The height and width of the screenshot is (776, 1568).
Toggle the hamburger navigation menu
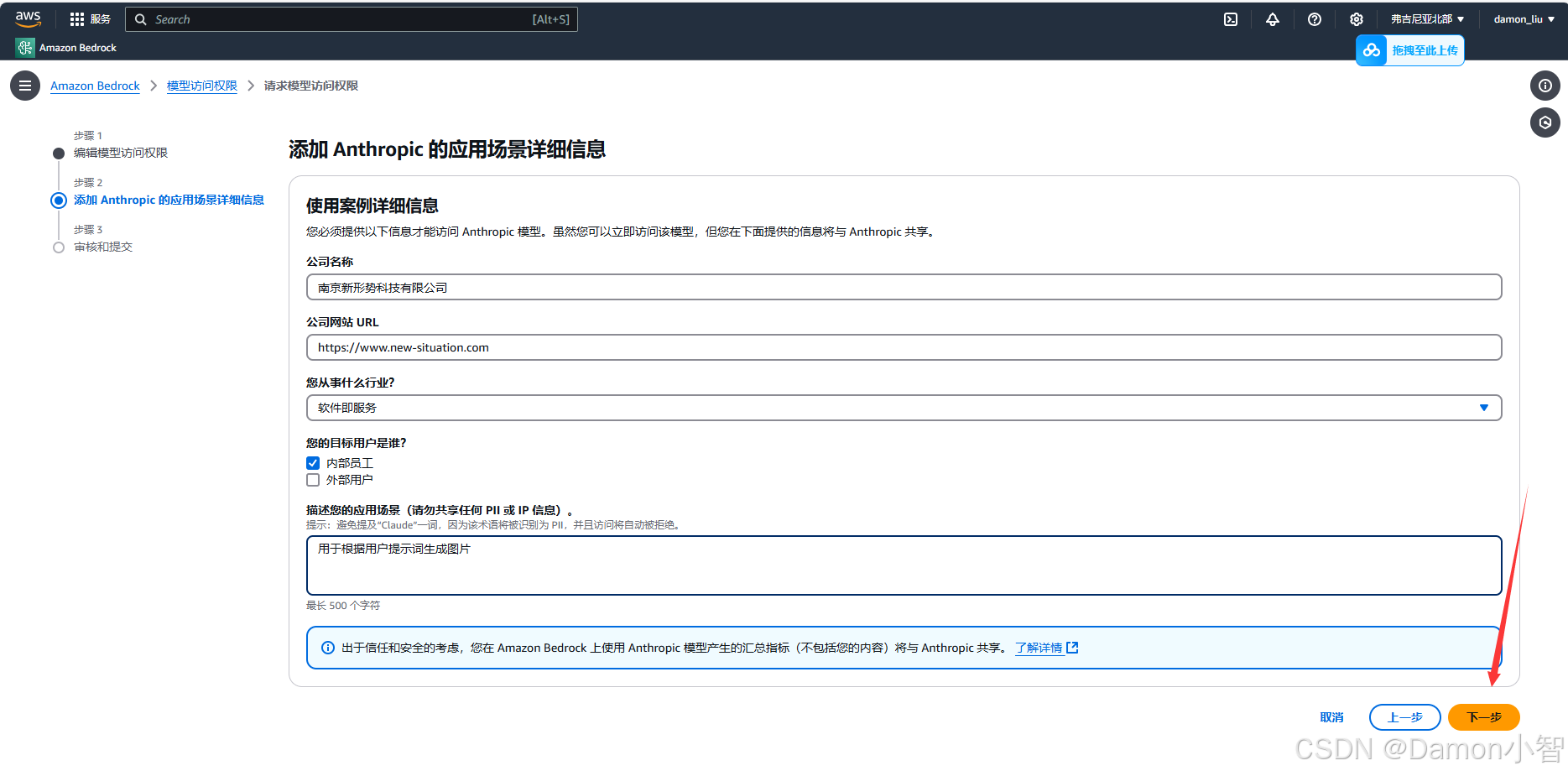point(25,86)
